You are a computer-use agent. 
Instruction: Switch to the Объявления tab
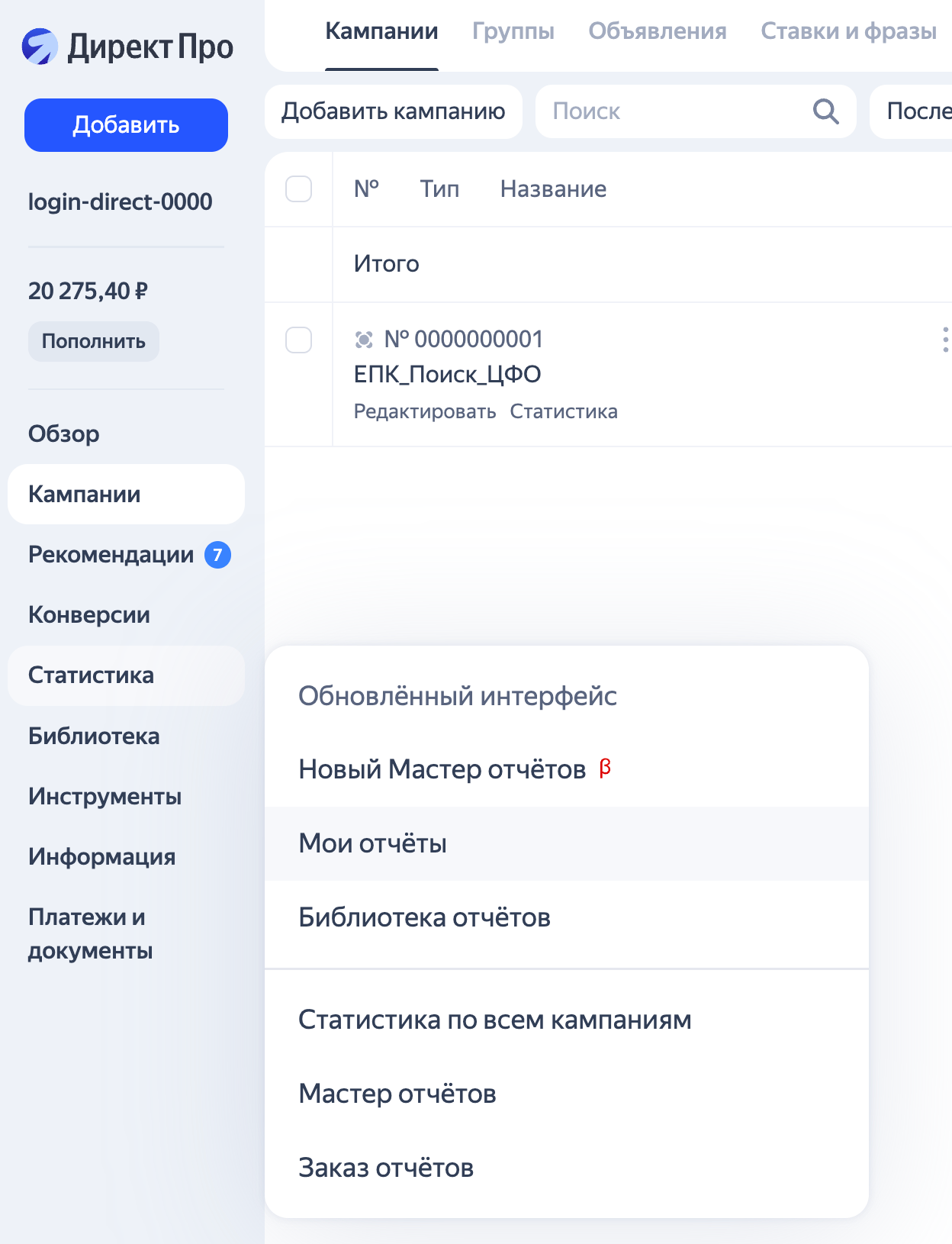point(657,31)
